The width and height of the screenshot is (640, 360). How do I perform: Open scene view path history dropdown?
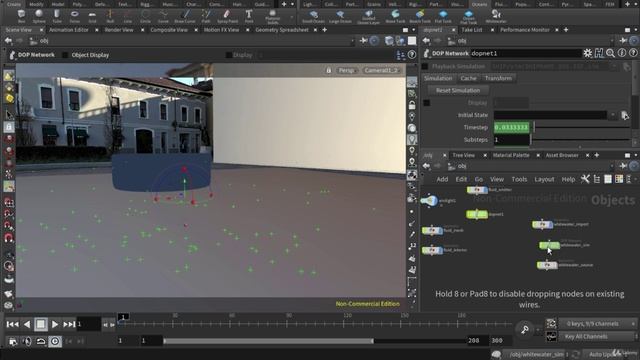353,41
